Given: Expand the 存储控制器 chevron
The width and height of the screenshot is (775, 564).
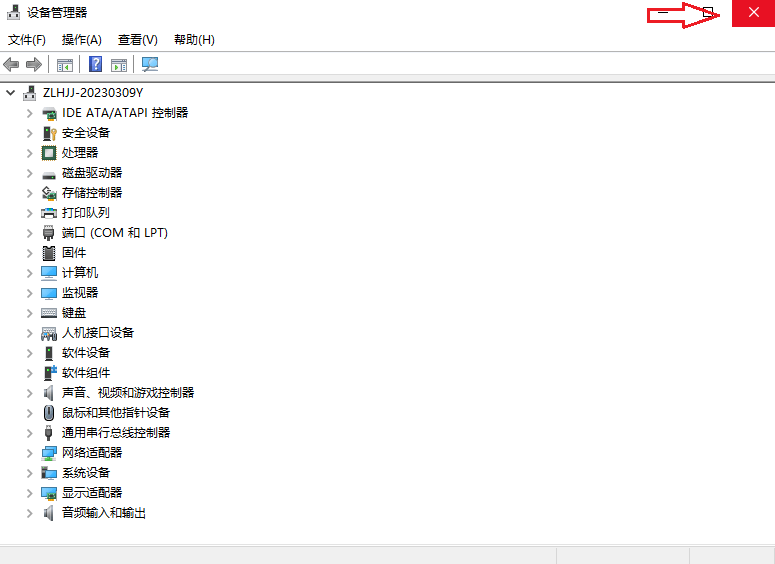Looking at the screenshot, I should click(x=30, y=193).
